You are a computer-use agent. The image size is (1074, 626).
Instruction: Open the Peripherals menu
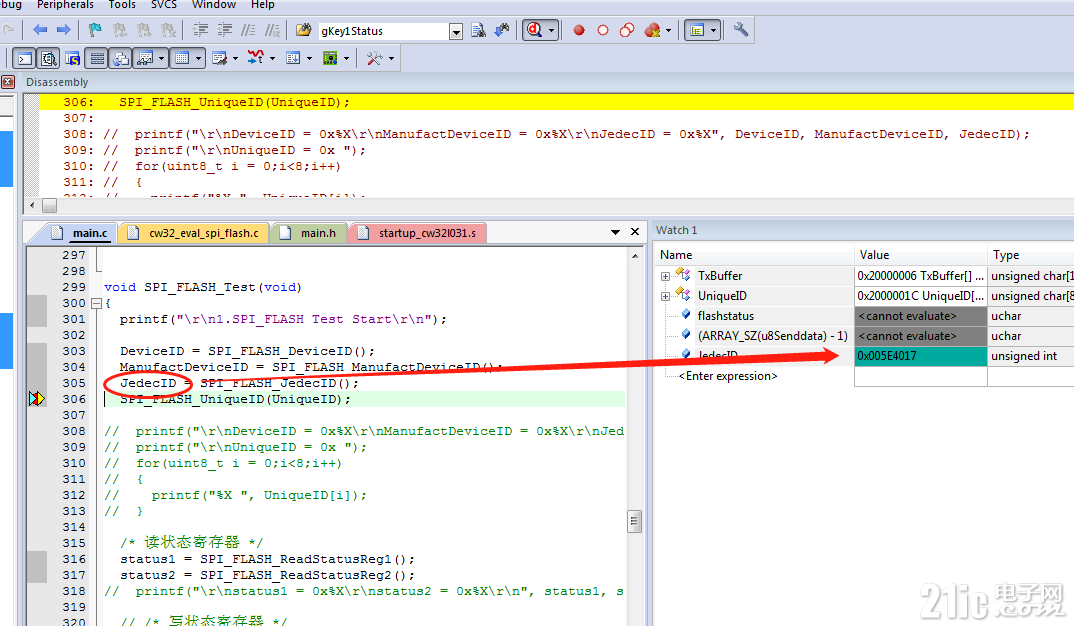click(x=65, y=5)
